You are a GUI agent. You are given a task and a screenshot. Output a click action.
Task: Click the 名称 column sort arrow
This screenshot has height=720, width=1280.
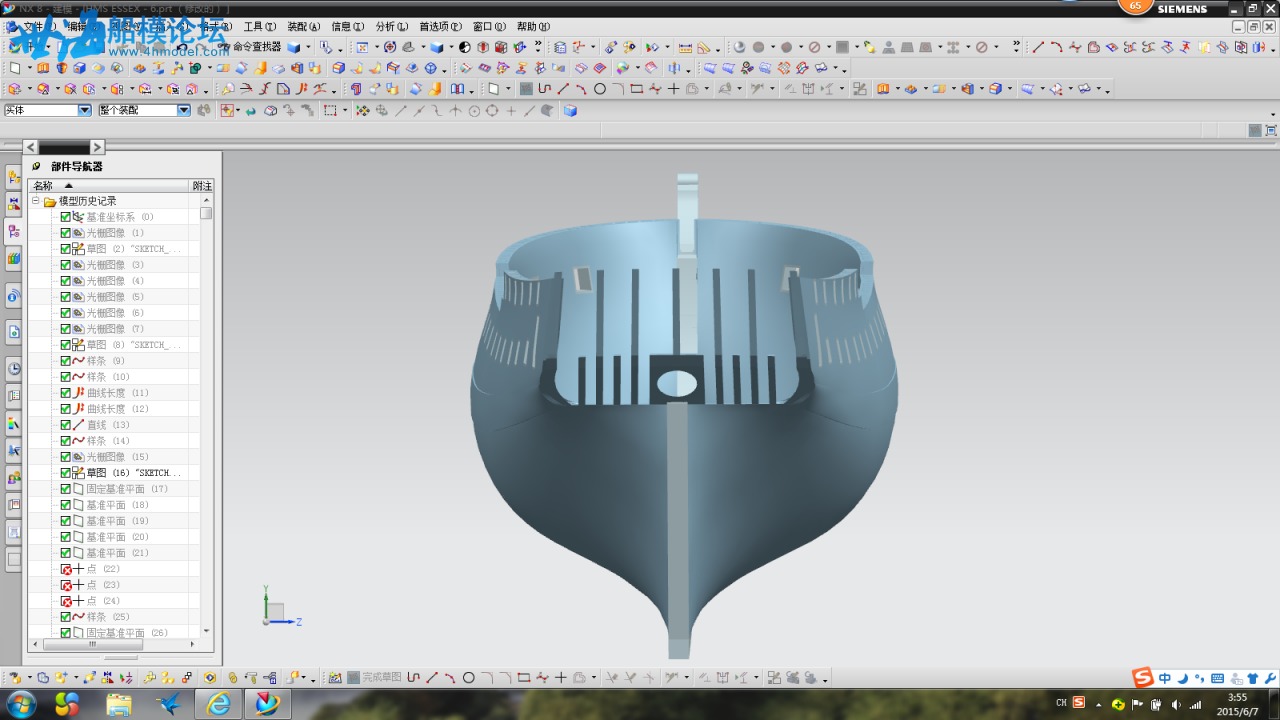click(69, 185)
